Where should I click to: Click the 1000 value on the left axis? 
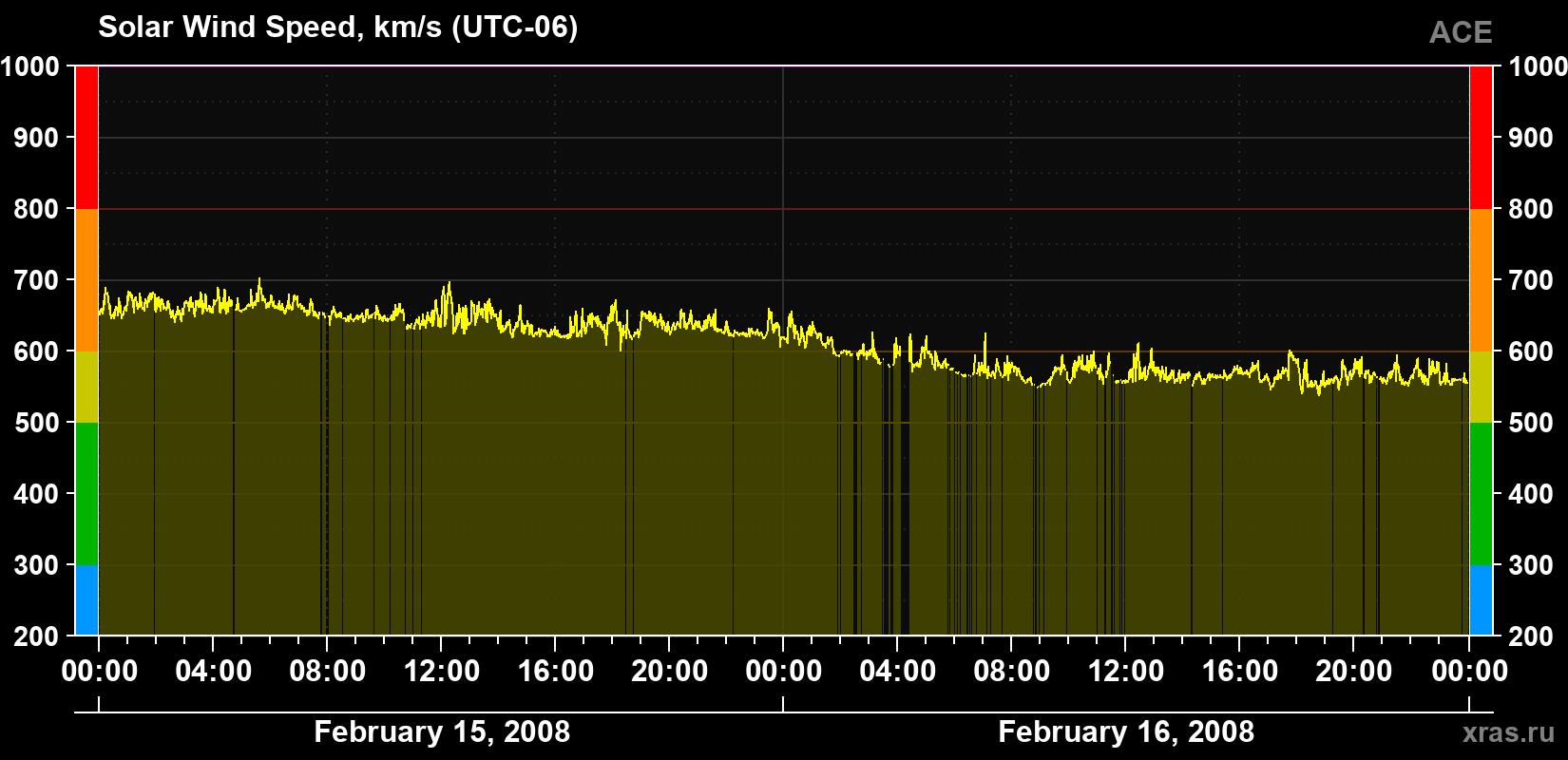(x=29, y=66)
